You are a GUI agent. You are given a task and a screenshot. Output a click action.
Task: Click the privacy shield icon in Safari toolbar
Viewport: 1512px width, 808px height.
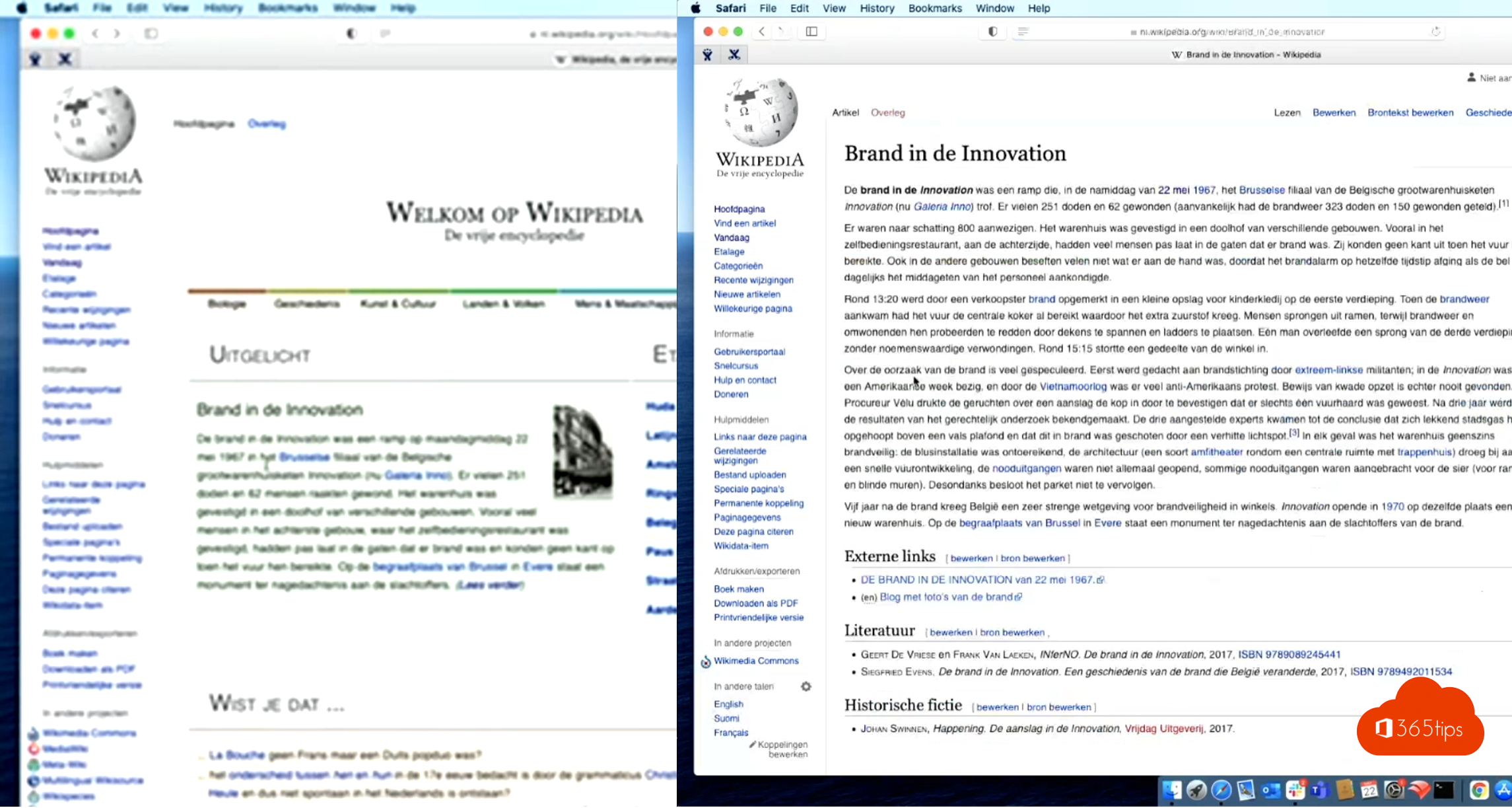992,31
